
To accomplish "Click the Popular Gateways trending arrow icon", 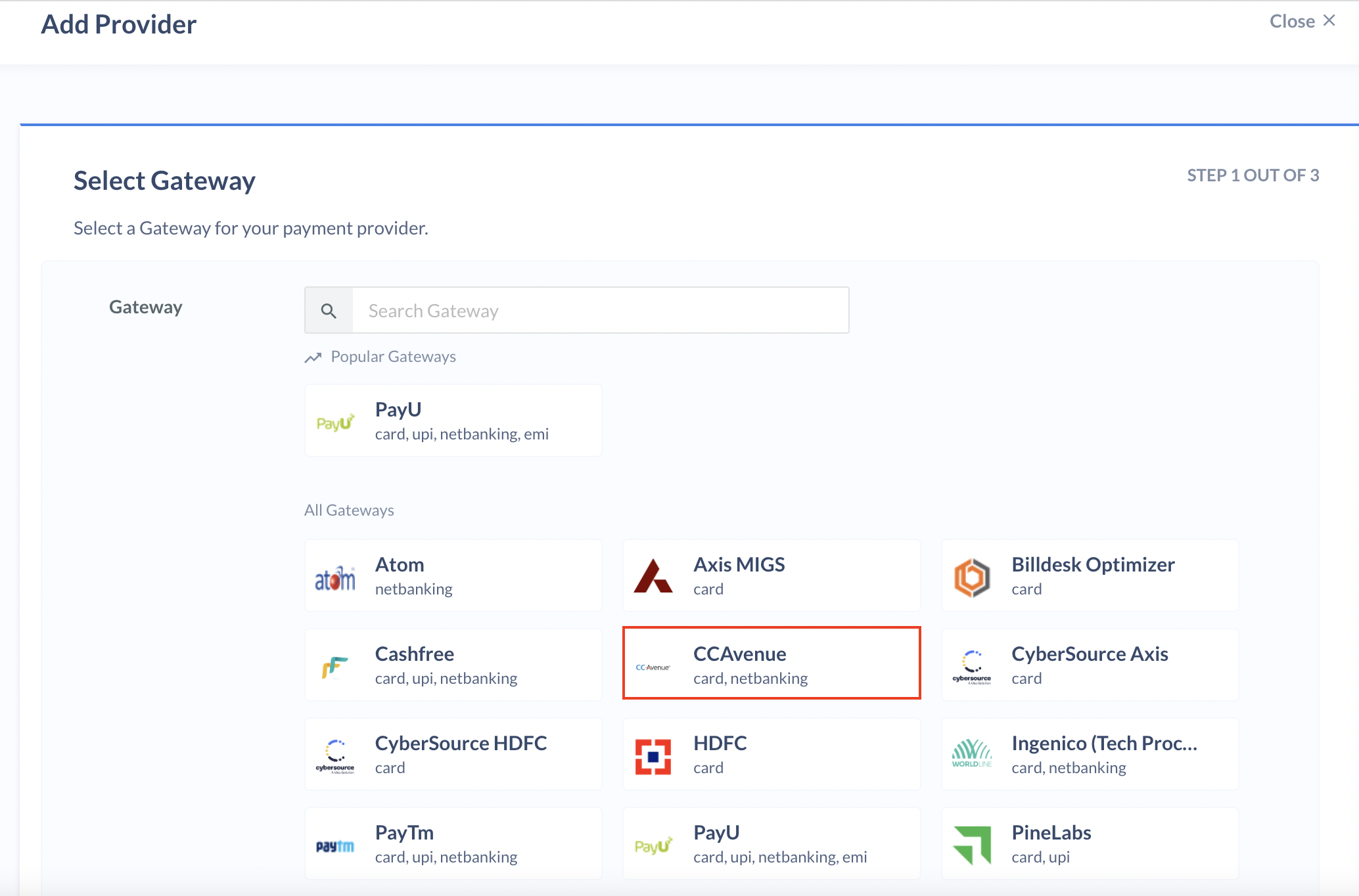I will tap(313, 357).
